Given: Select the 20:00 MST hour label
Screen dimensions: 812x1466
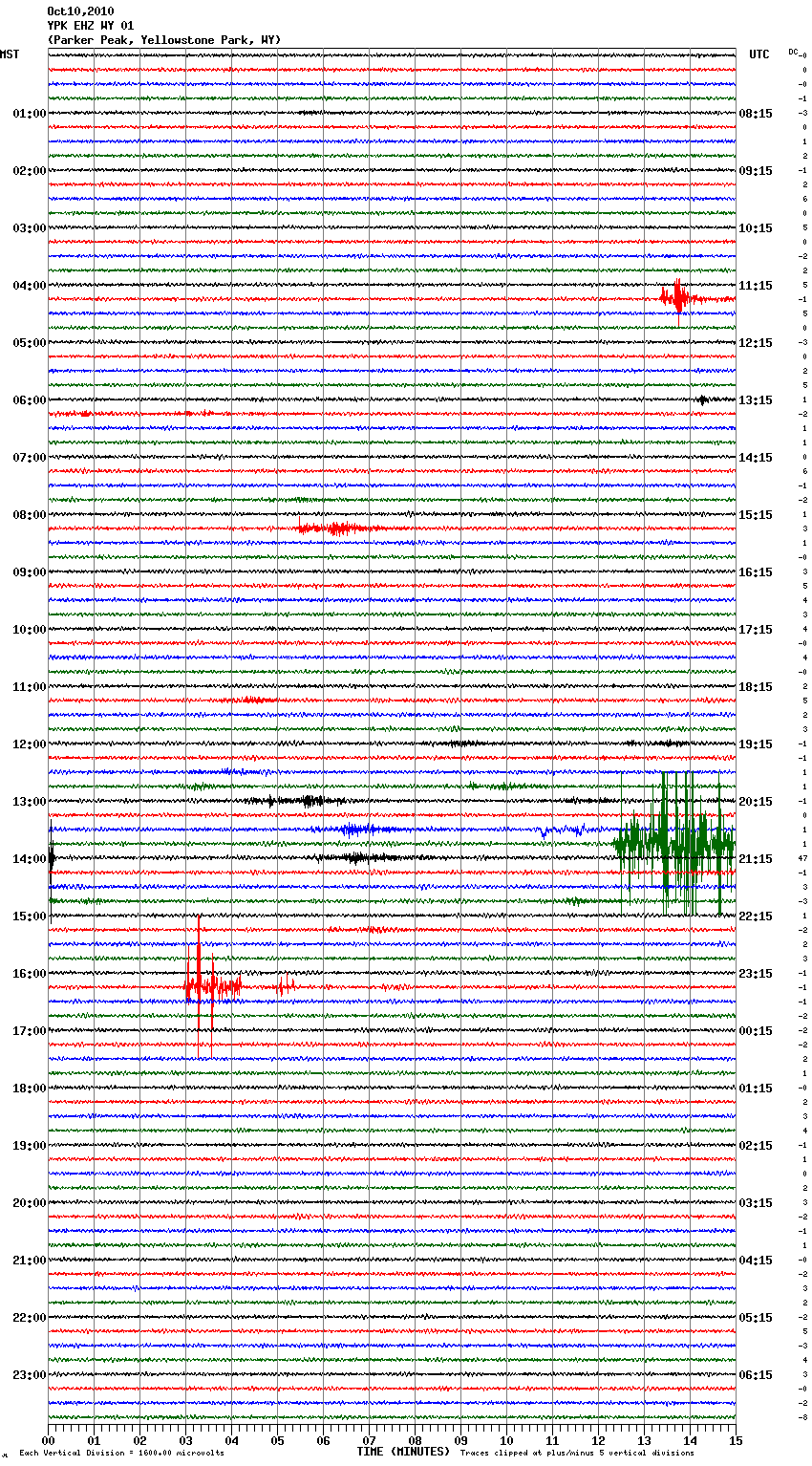Looking at the screenshot, I should point(29,1203).
